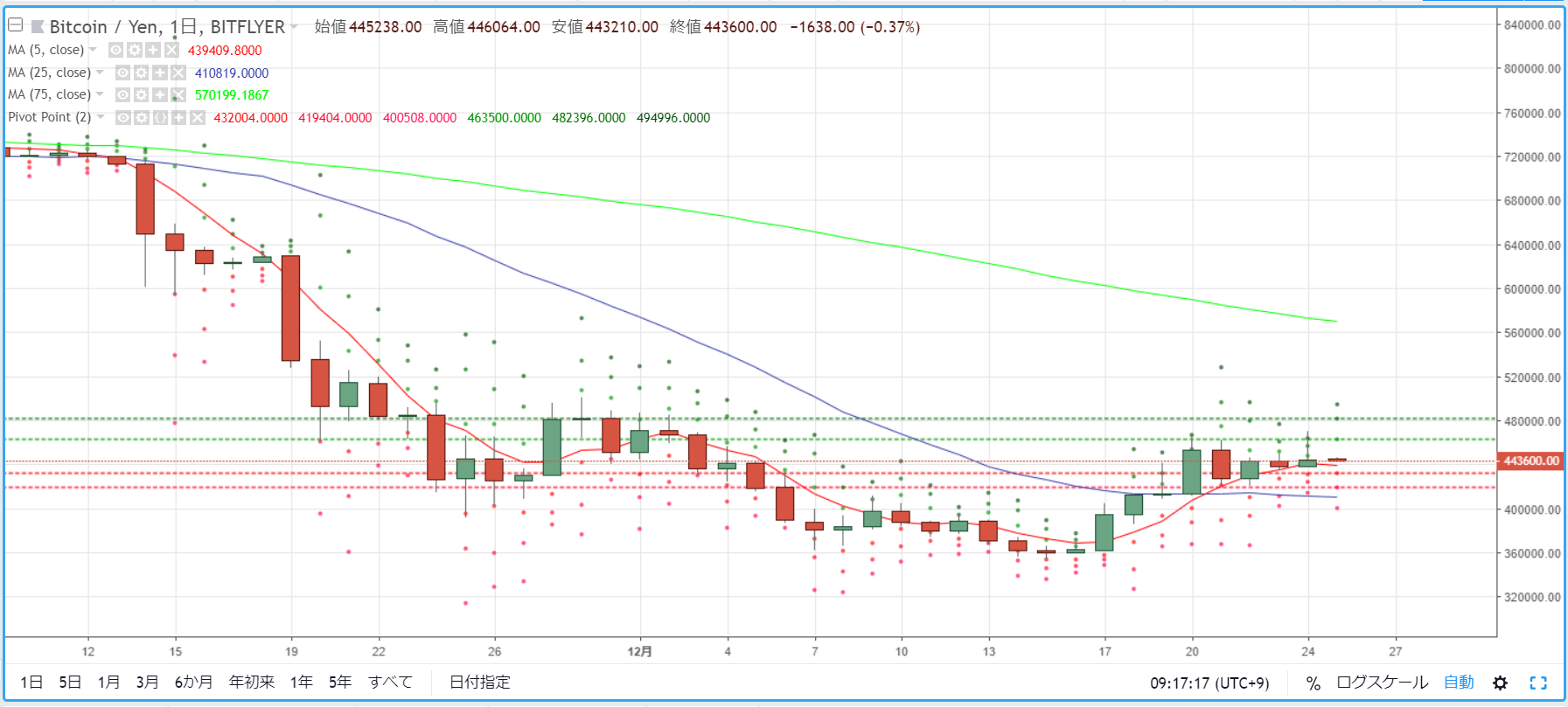This screenshot has width=1568, height=707.
Task: Select the 6か月 time range
Action: tap(193, 683)
